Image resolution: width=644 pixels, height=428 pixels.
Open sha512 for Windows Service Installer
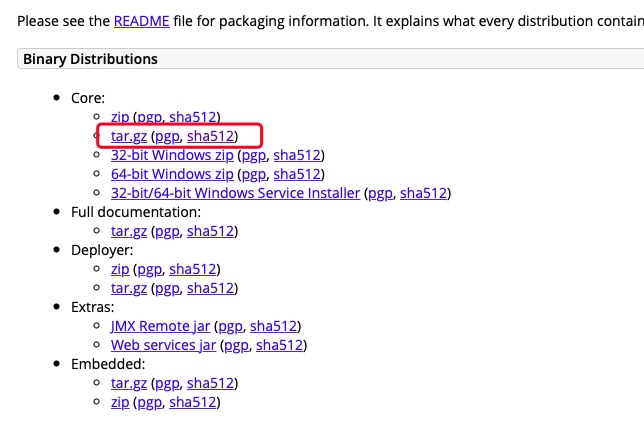tap(423, 193)
